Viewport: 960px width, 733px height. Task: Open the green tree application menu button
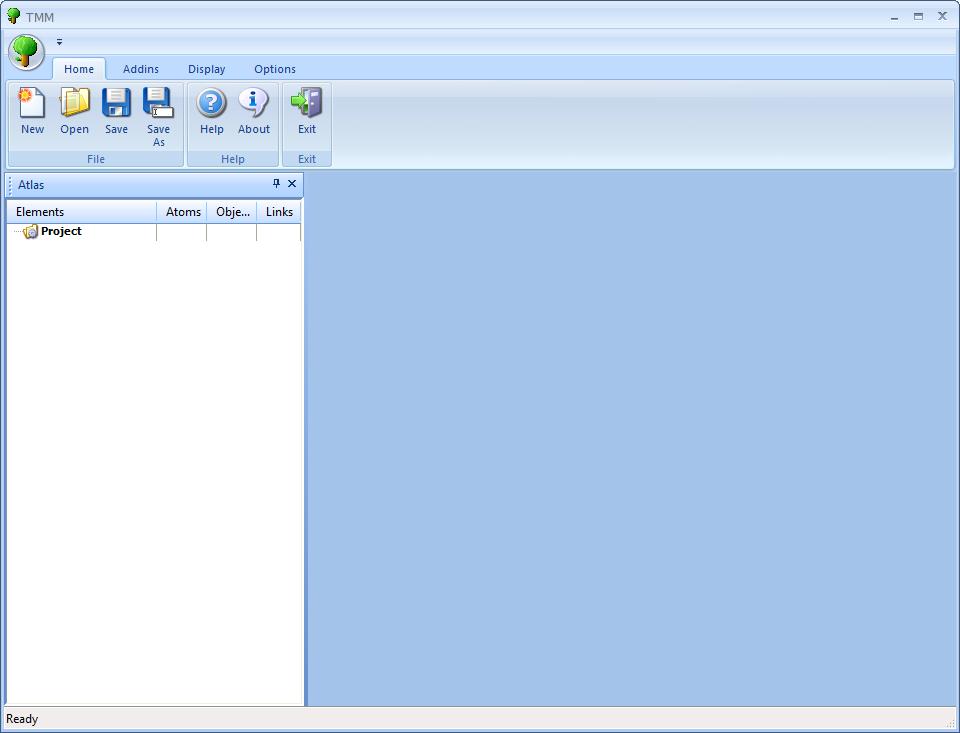pos(26,52)
